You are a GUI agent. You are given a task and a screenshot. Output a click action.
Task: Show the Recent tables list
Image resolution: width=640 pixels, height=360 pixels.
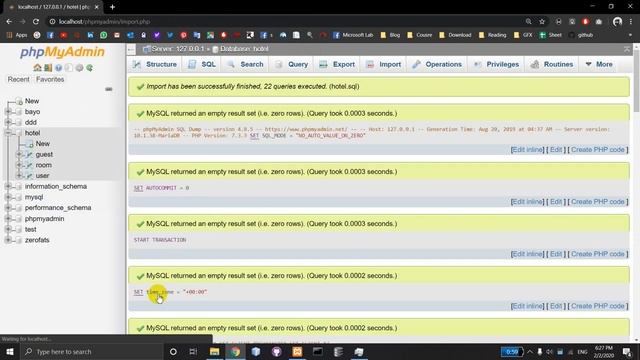click(18, 79)
